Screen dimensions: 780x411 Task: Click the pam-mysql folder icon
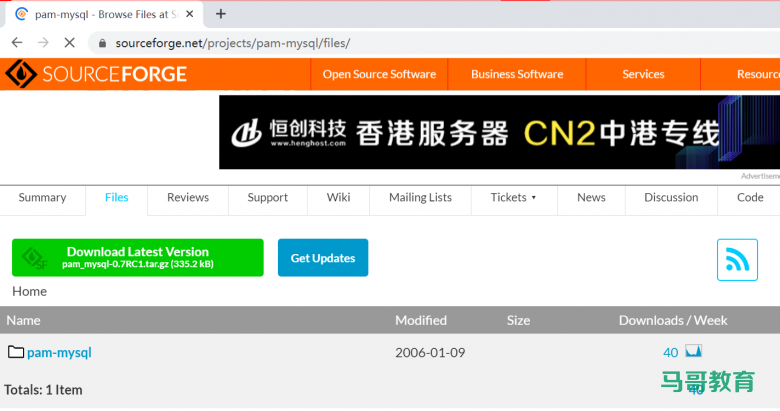[x=16, y=352]
